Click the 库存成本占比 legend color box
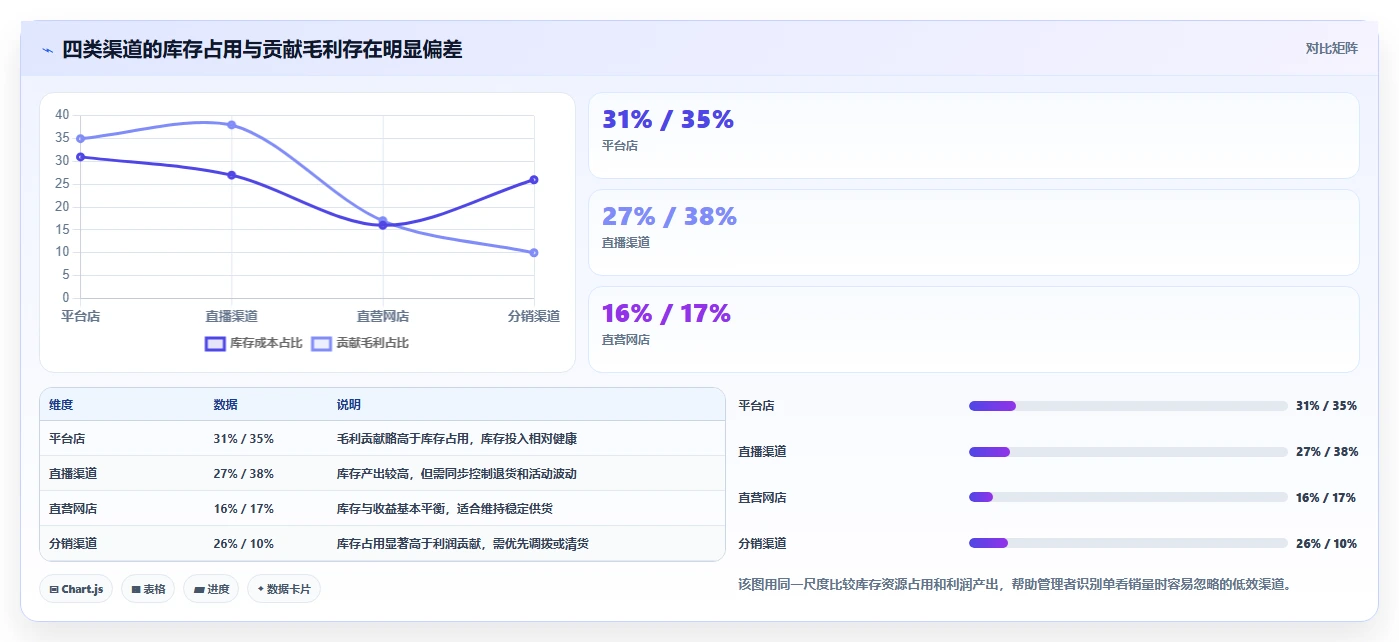This screenshot has height=642, width=1399. pos(215,343)
